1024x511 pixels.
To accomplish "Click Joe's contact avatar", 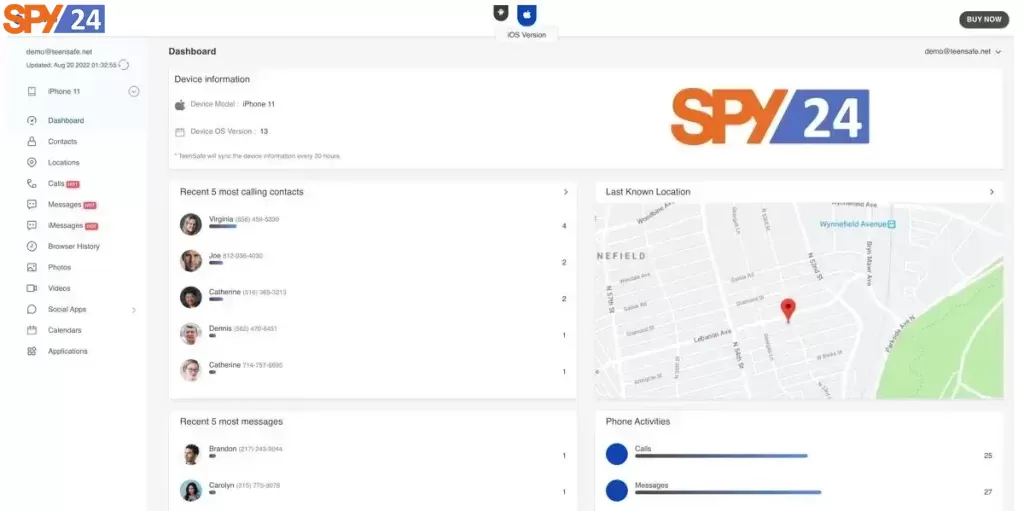I will 191,261.
